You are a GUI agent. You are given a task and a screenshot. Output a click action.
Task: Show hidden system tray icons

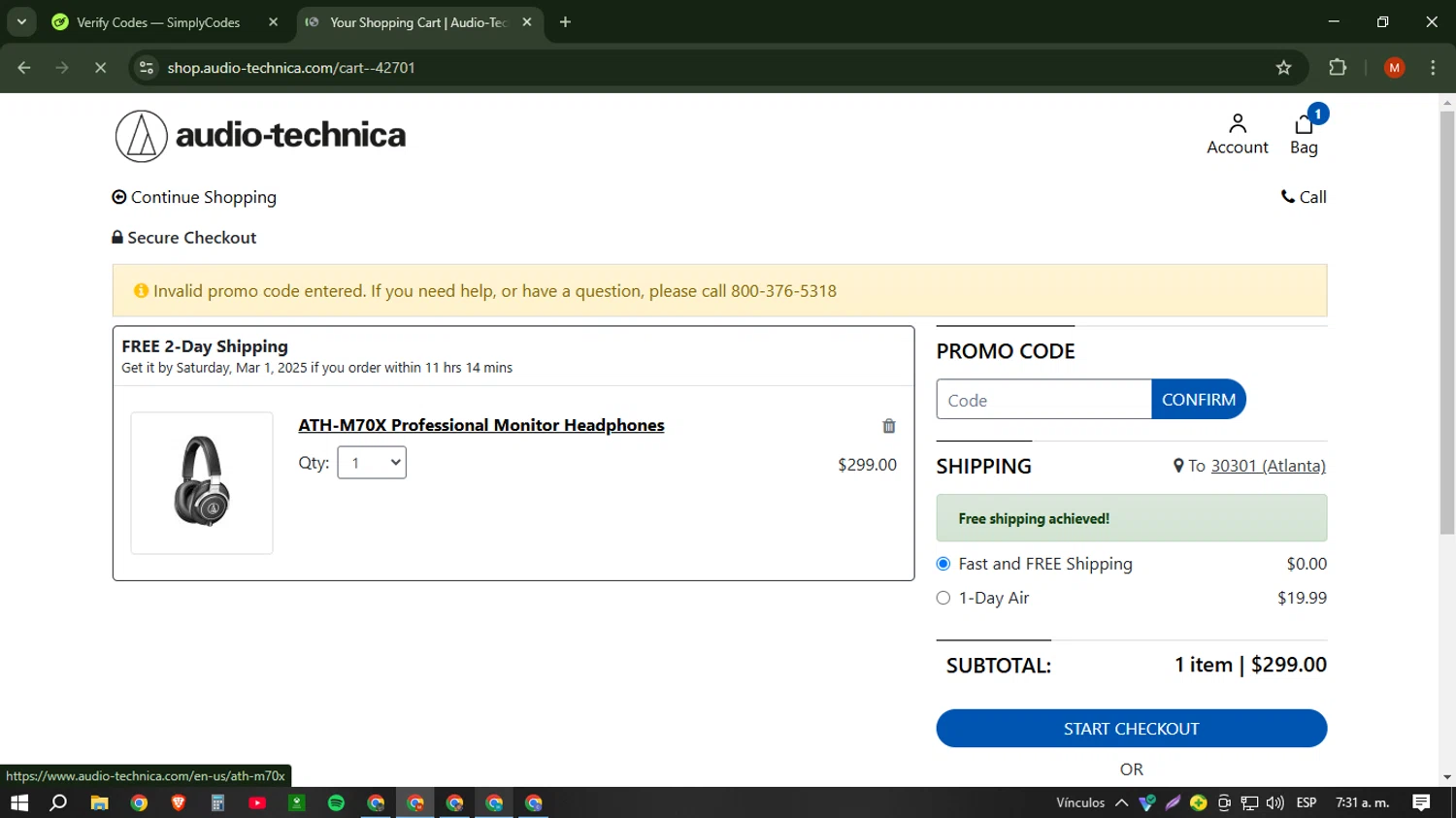point(1121,802)
